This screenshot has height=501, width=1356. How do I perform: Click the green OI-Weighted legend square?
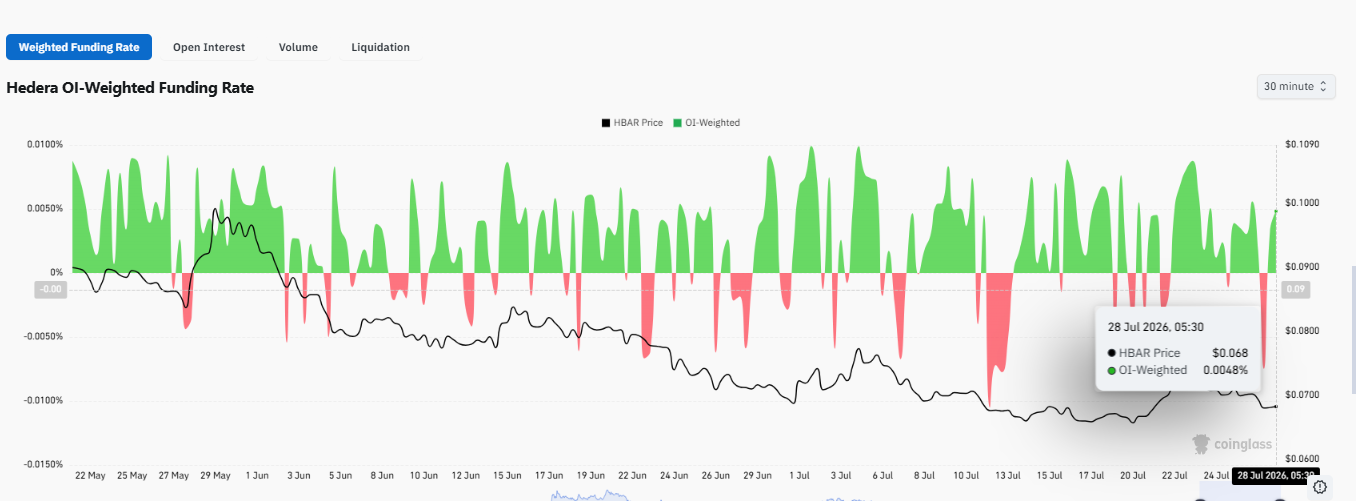click(677, 123)
